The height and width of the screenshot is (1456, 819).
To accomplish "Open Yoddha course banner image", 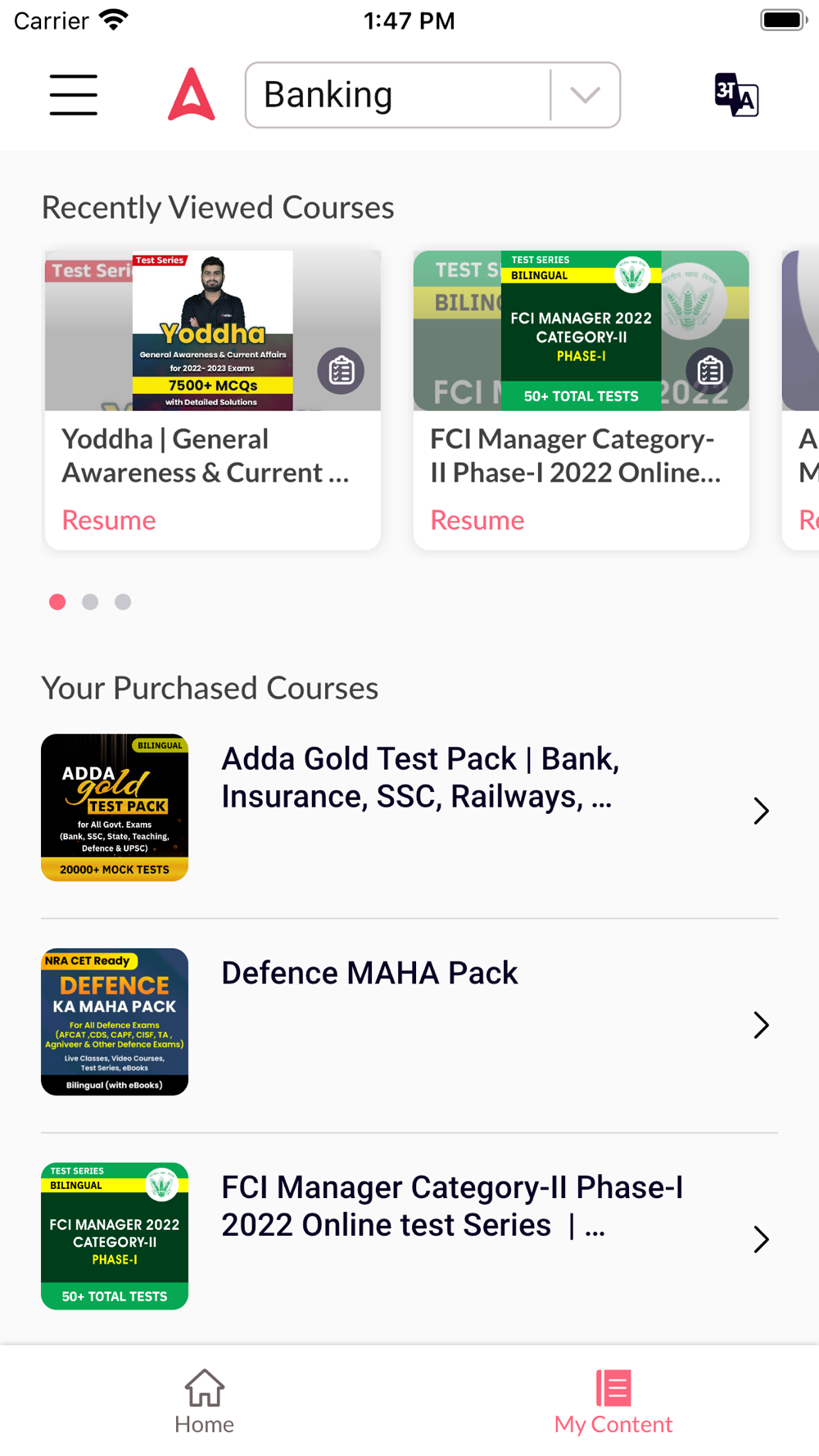I will pyautogui.click(x=212, y=331).
